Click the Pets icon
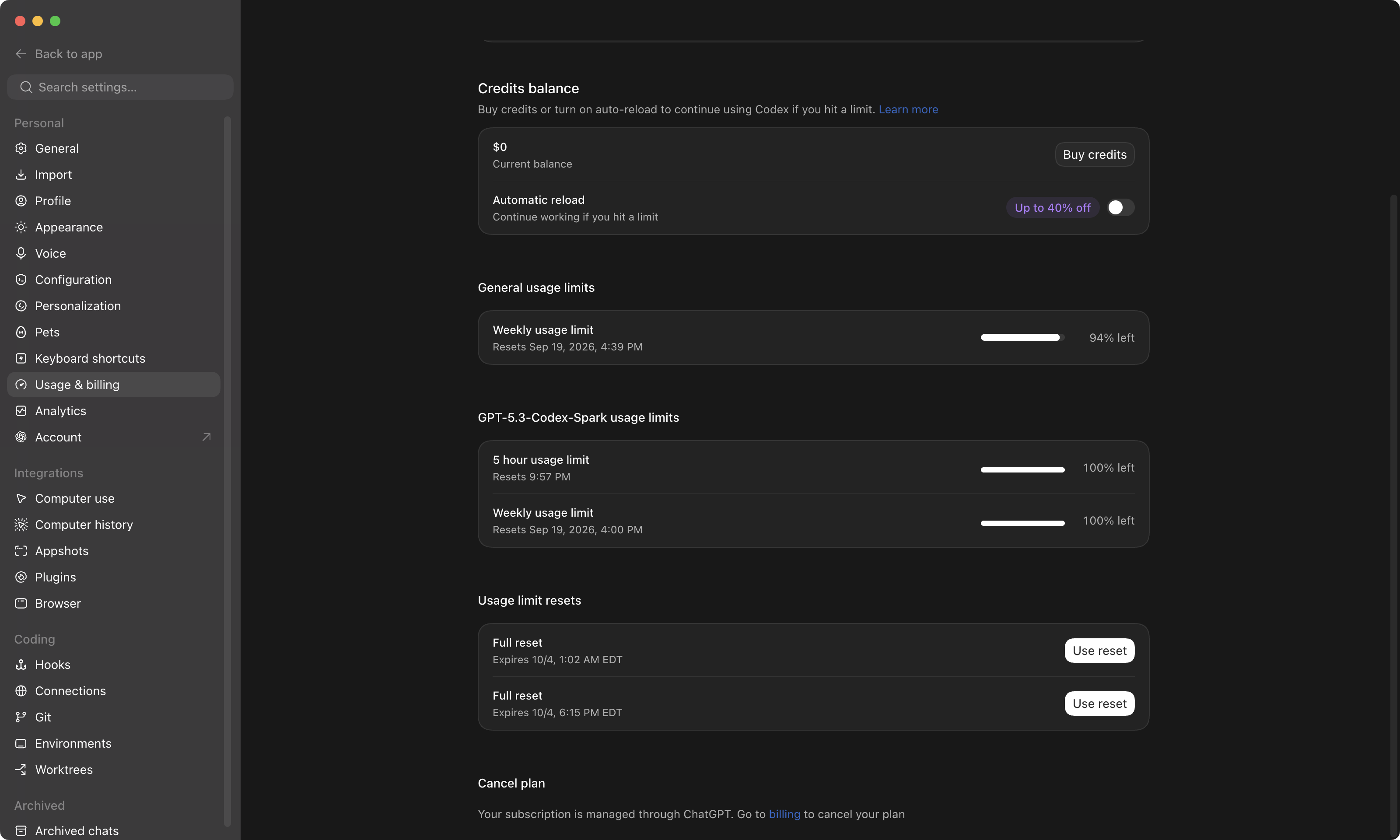This screenshot has height=840, width=1400. click(x=21, y=332)
